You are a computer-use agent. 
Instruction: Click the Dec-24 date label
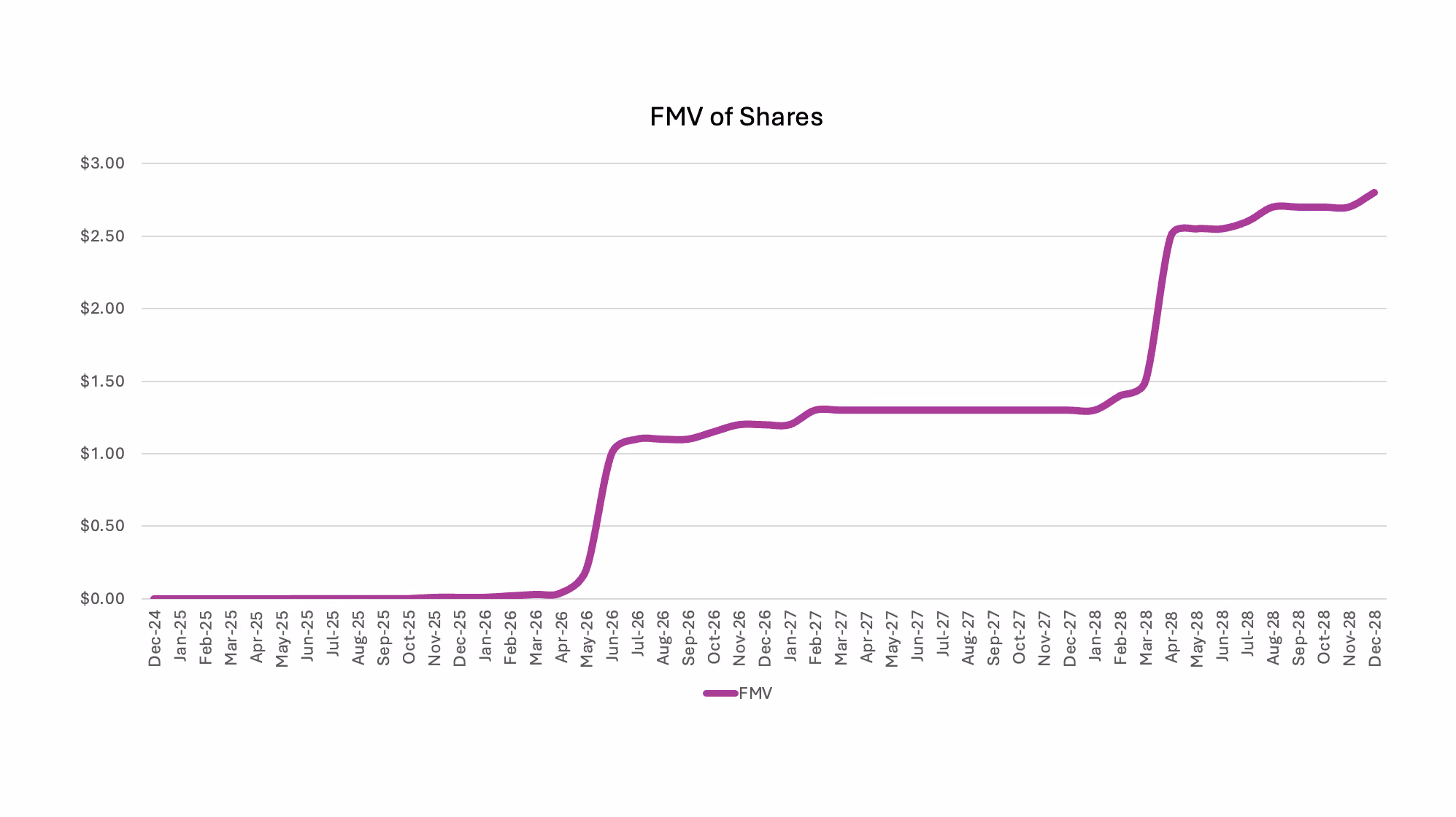155,638
